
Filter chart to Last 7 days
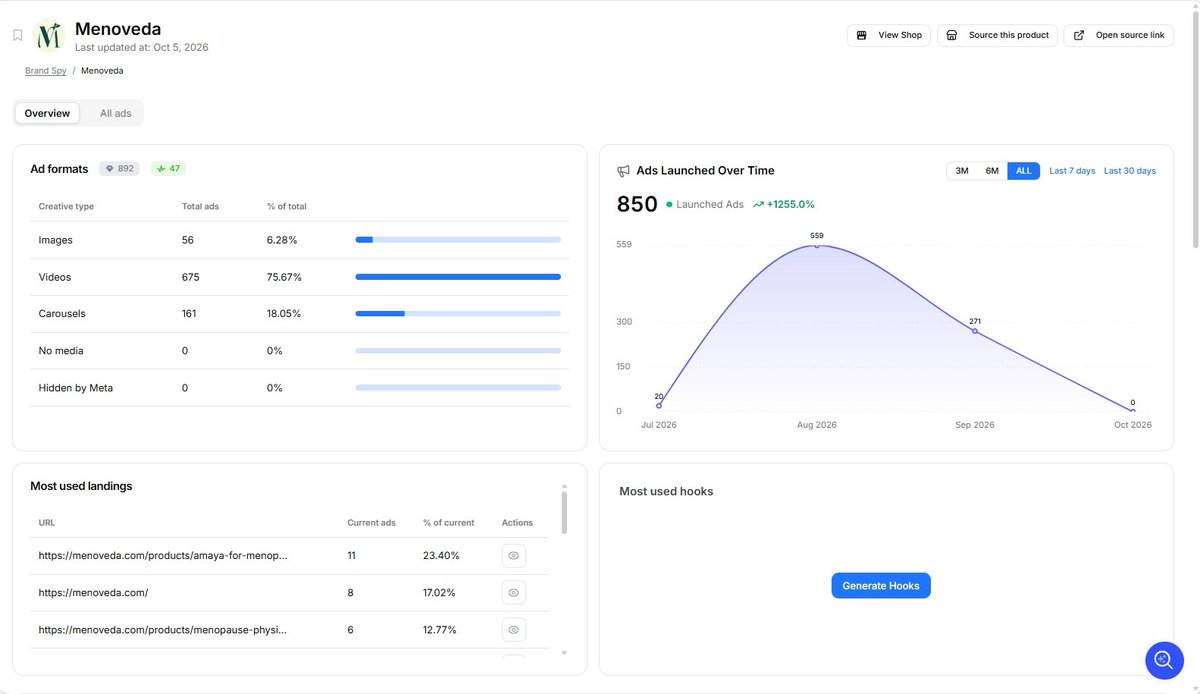click(1072, 171)
